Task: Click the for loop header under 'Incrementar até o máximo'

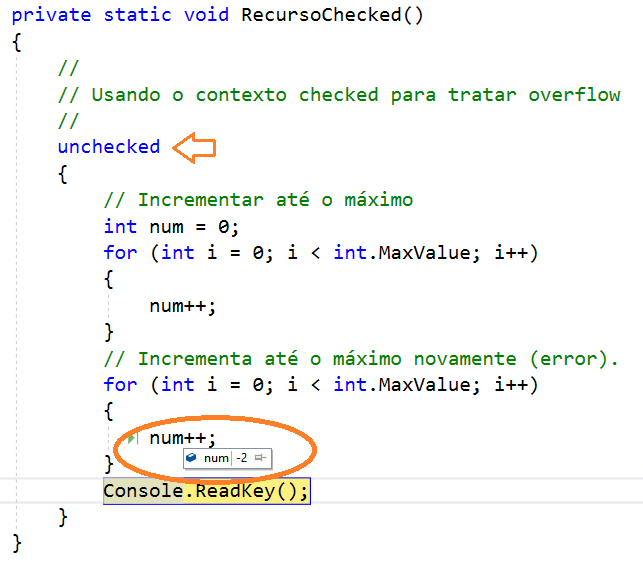Action: (321, 253)
